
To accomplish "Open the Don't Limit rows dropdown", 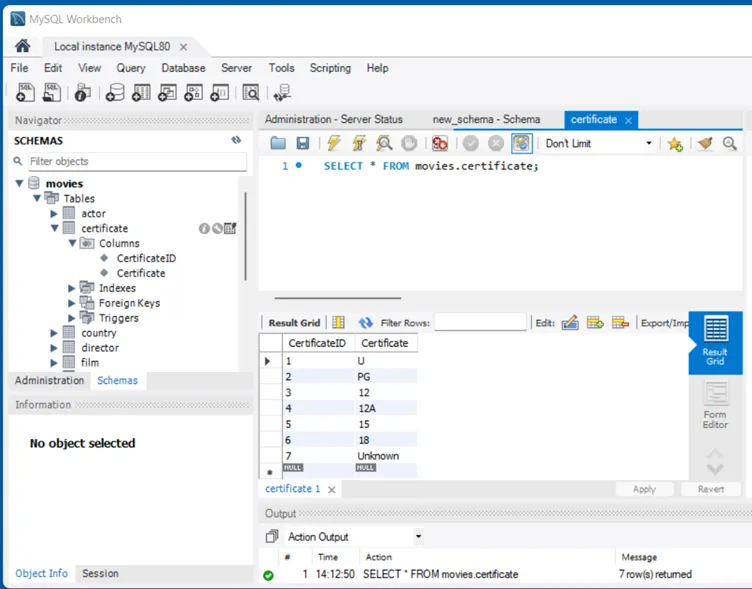I will point(598,144).
